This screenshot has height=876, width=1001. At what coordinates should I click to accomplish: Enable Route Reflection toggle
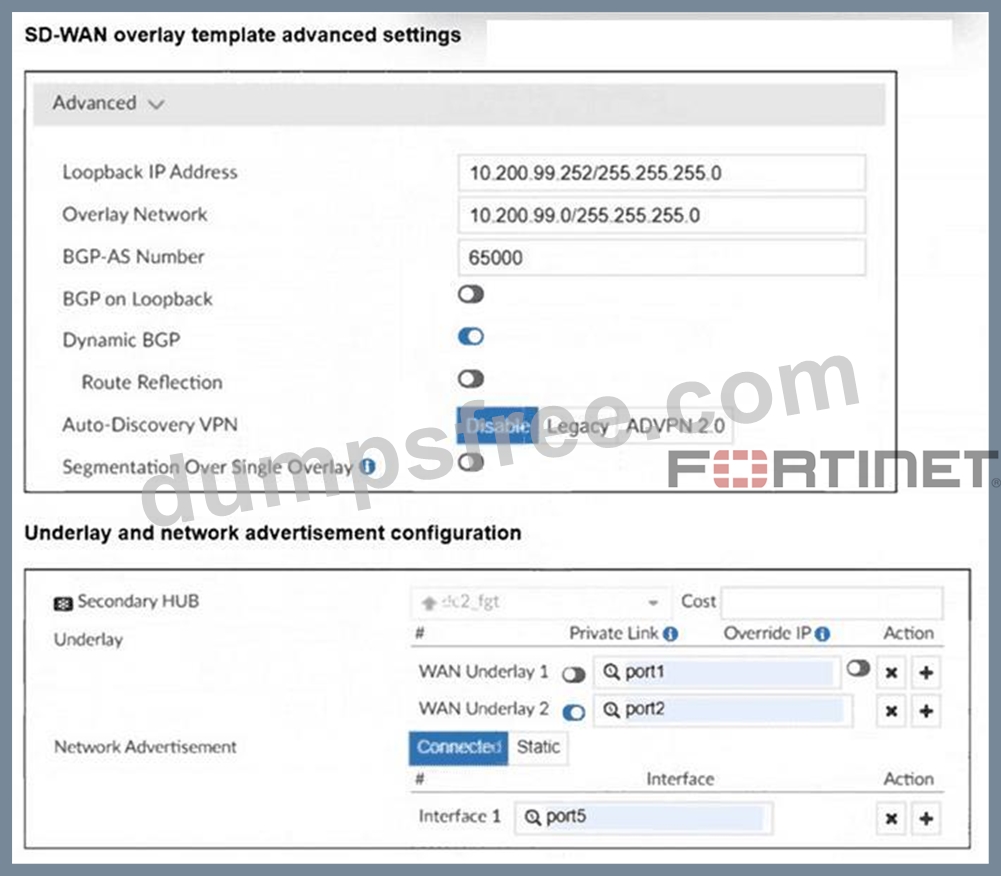pyautogui.click(x=470, y=379)
